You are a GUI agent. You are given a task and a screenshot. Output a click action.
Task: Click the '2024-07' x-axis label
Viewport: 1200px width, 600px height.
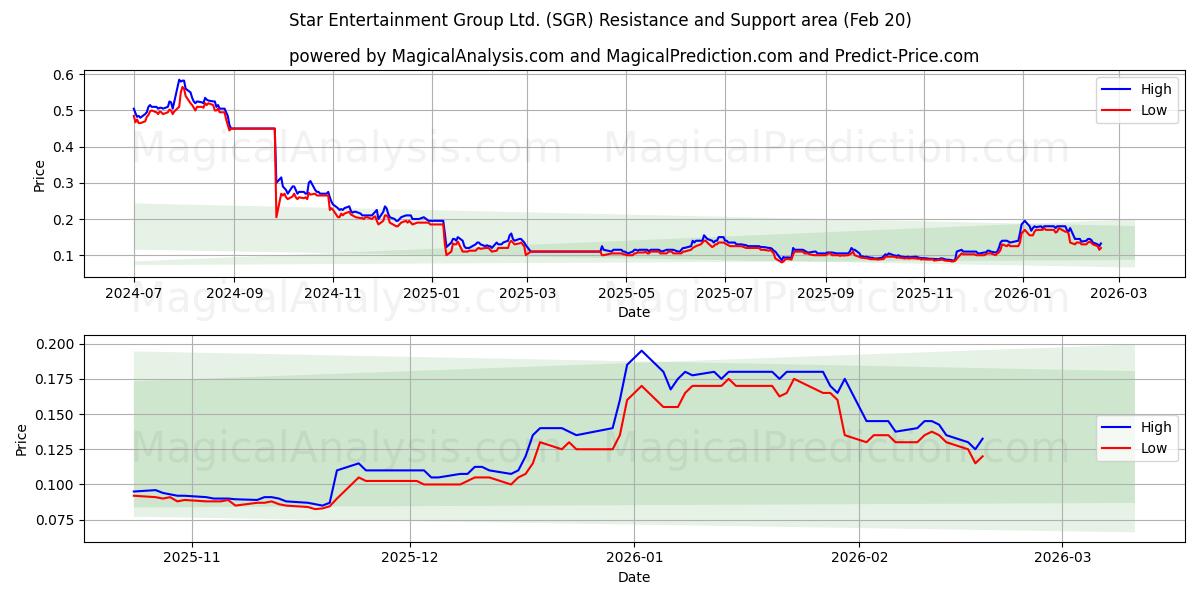(134, 293)
